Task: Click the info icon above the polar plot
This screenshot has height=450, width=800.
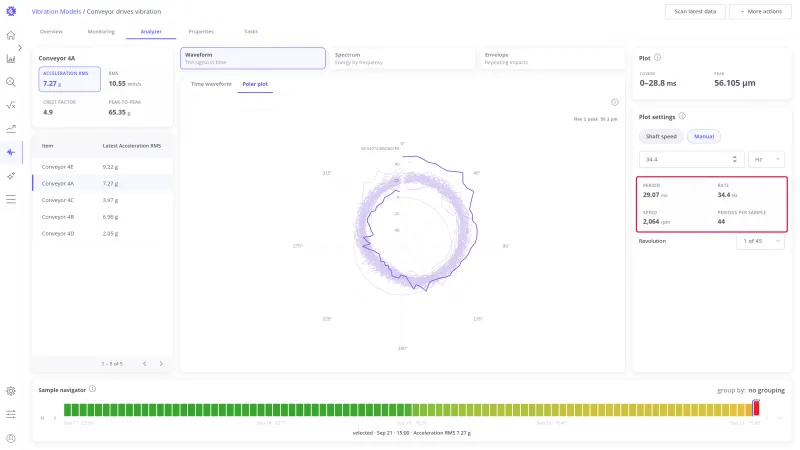Action: coord(615,103)
